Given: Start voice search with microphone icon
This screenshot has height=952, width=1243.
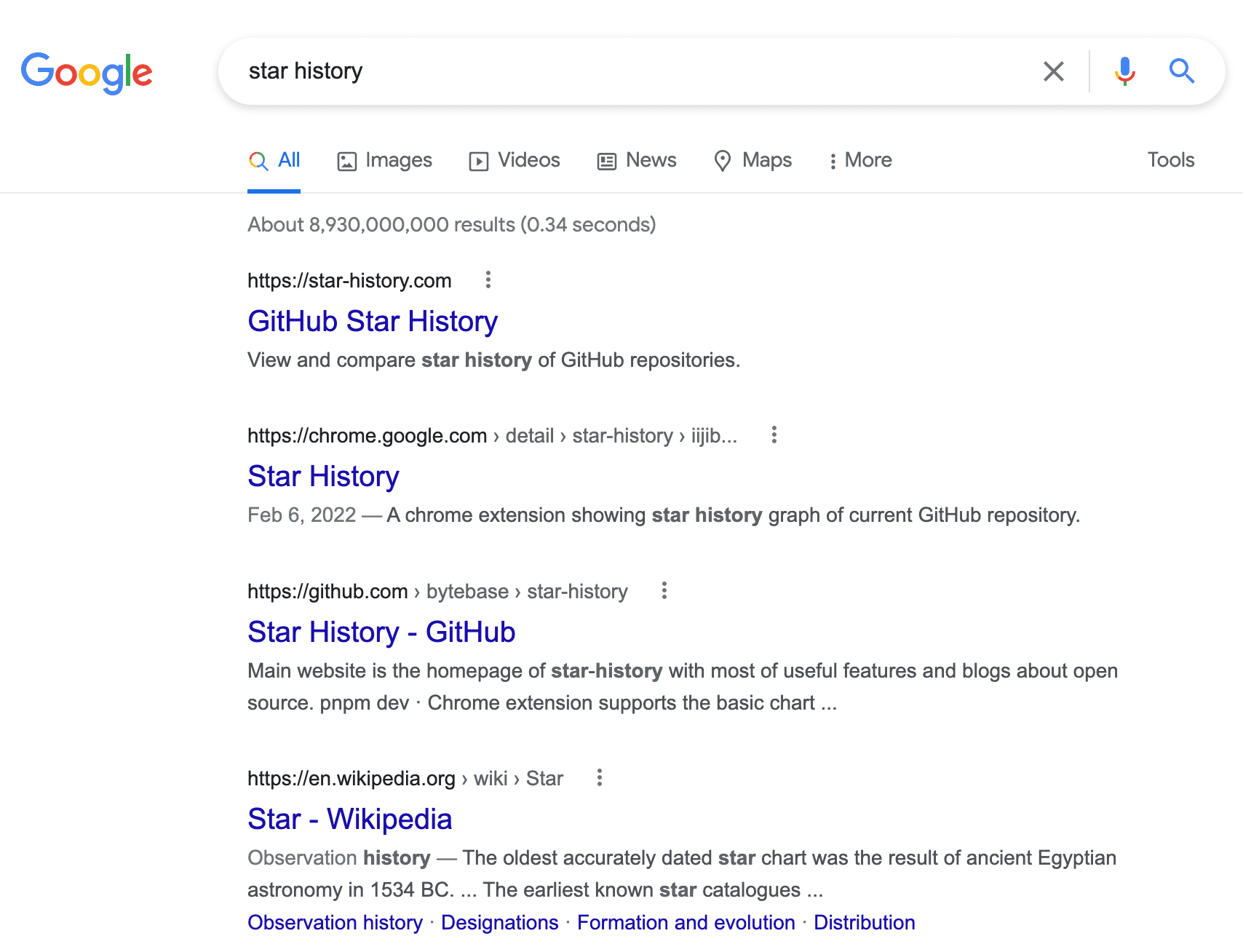Looking at the screenshot, I should click(1124, 71).
